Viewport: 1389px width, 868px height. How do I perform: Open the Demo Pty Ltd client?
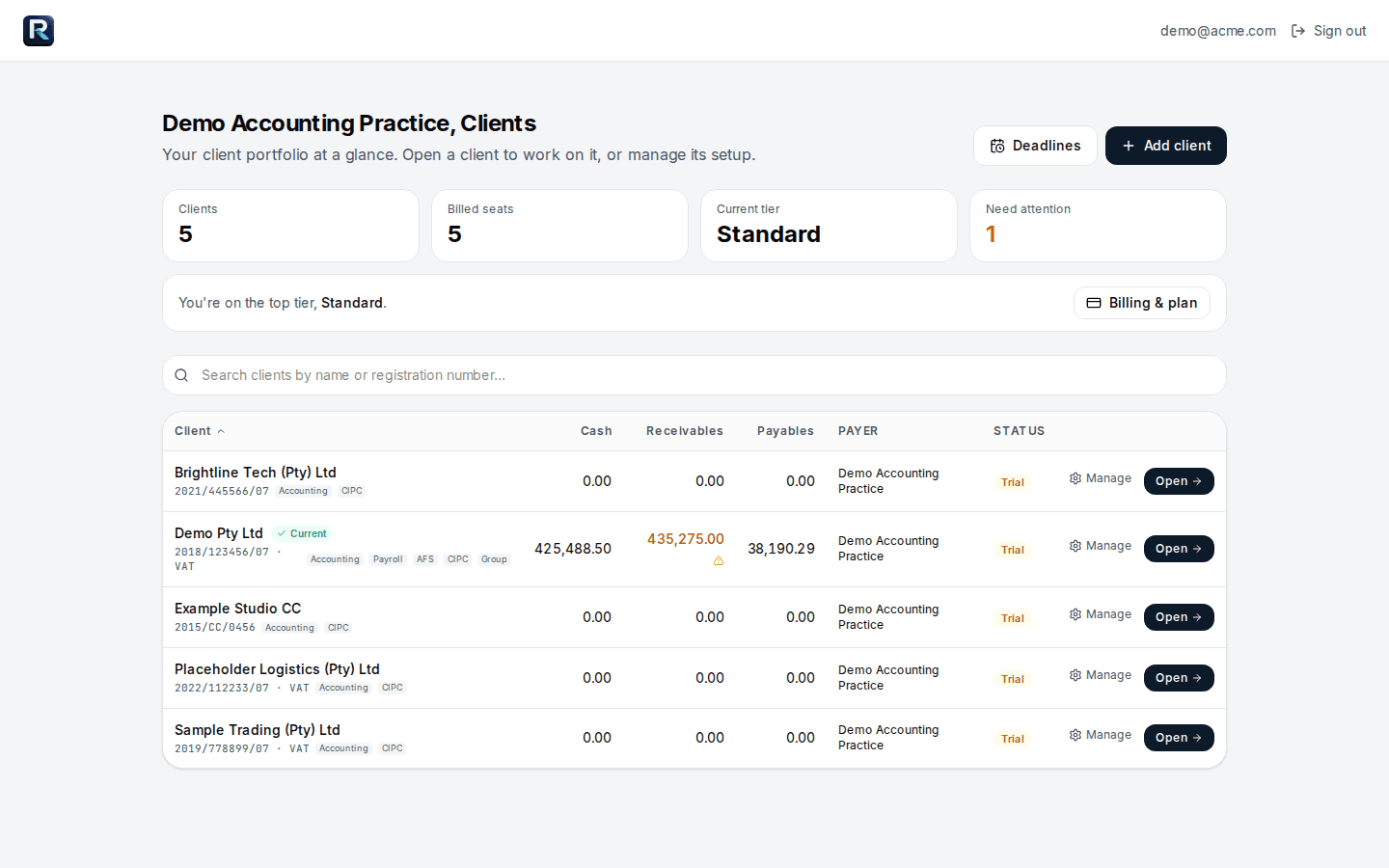1179,549
